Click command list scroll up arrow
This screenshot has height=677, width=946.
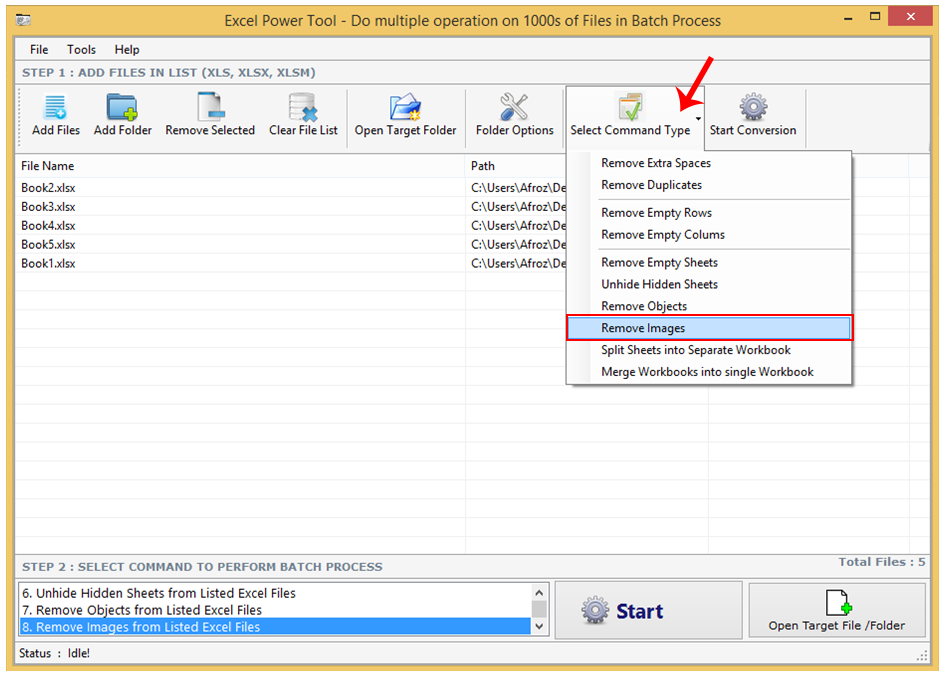tap(539, 593)
